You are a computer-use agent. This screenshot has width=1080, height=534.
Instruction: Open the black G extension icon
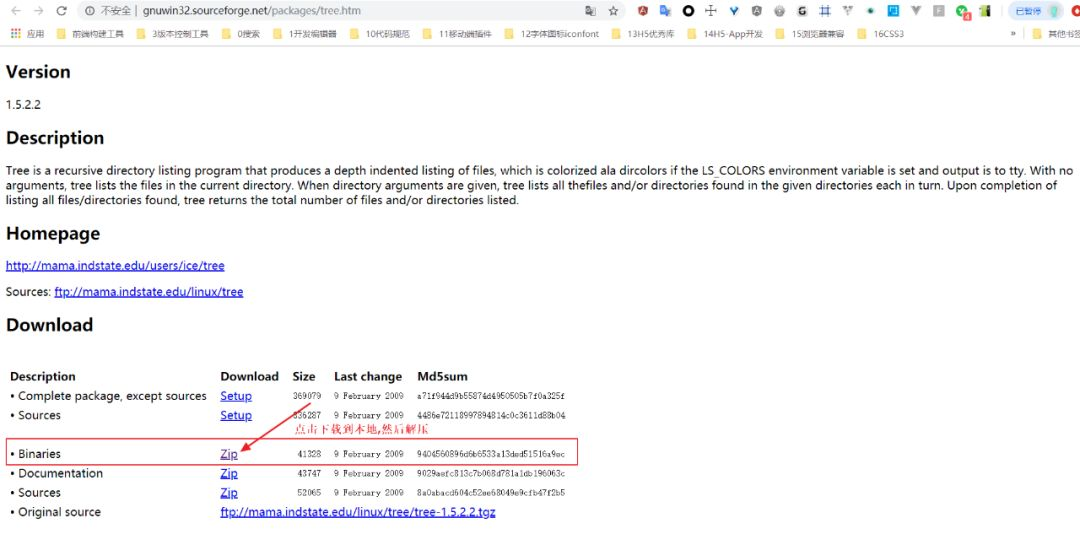click(x=802, y=11)
